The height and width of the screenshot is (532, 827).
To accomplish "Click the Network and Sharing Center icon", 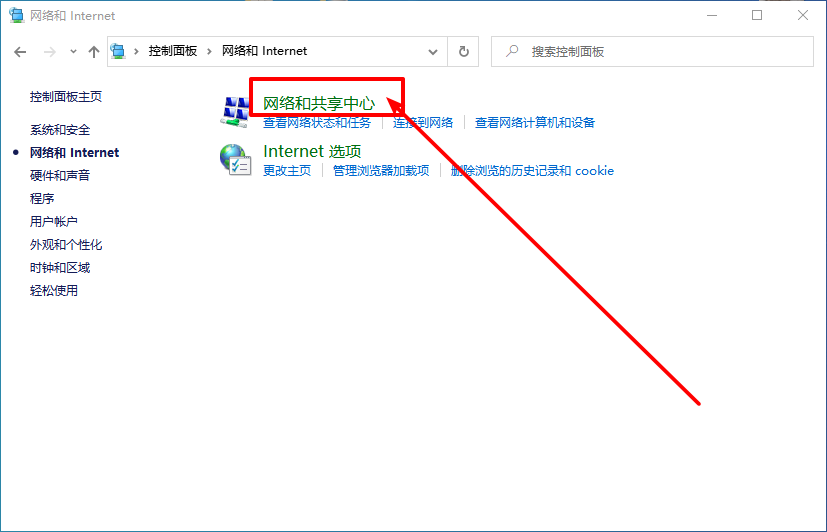I will pyautogui.click(x=235, y=112).
